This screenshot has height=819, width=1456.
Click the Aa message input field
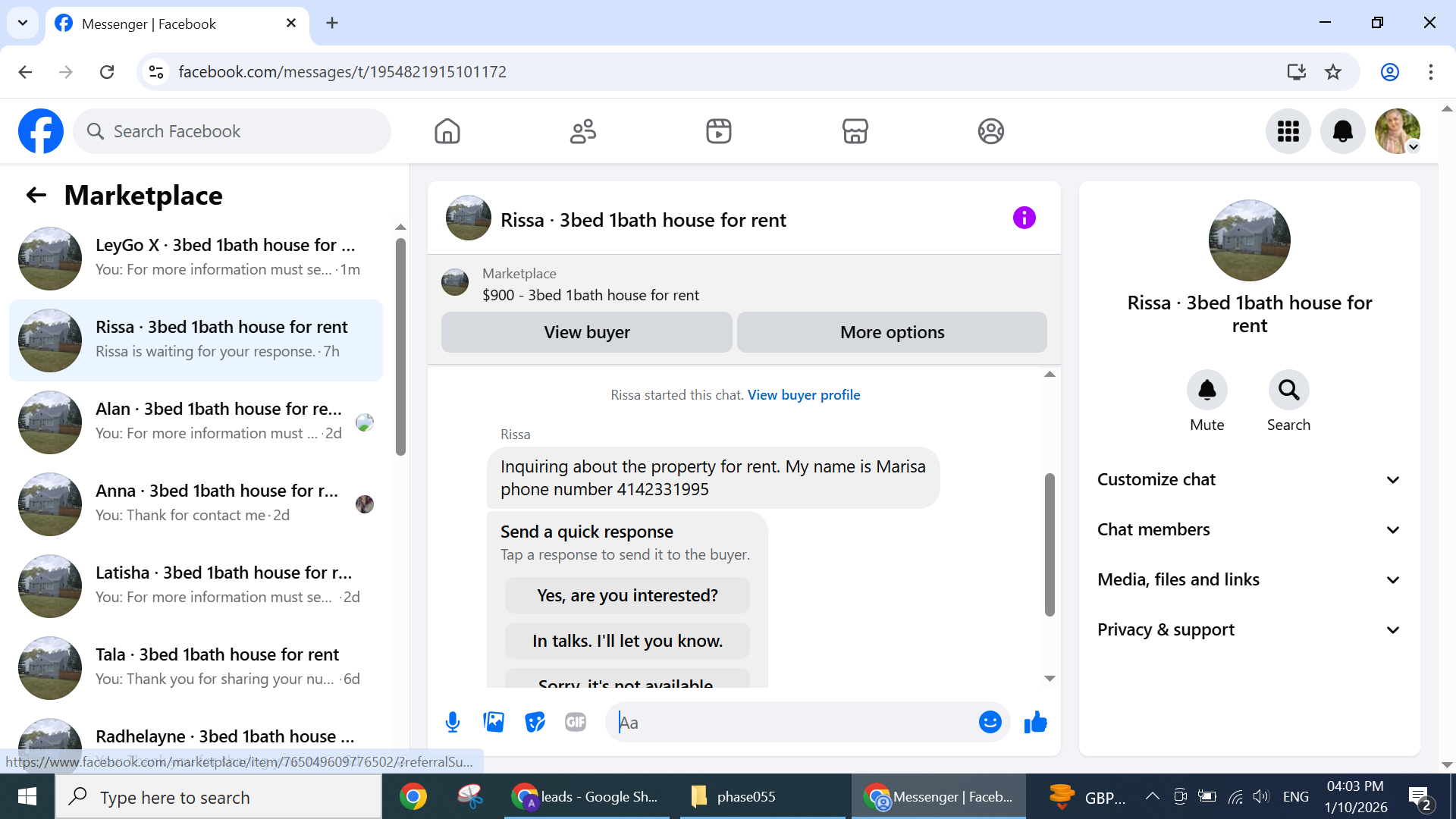[x=796, y=722]
